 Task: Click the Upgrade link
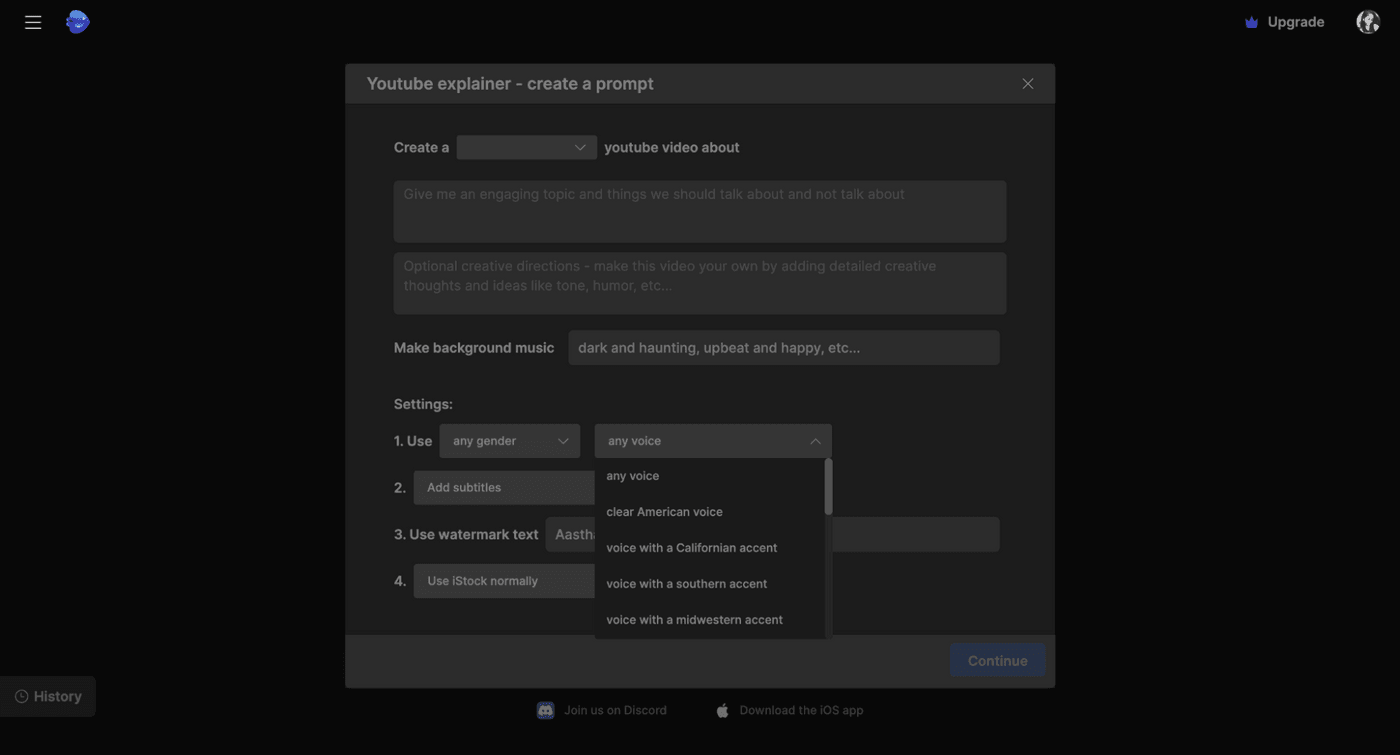(1295, 22)
